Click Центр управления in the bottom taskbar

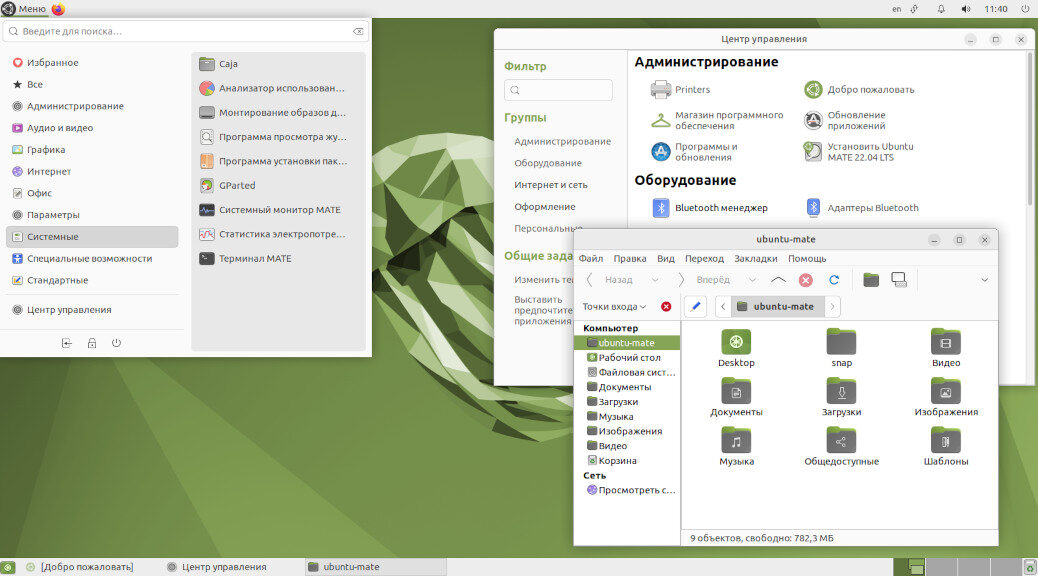224,567
